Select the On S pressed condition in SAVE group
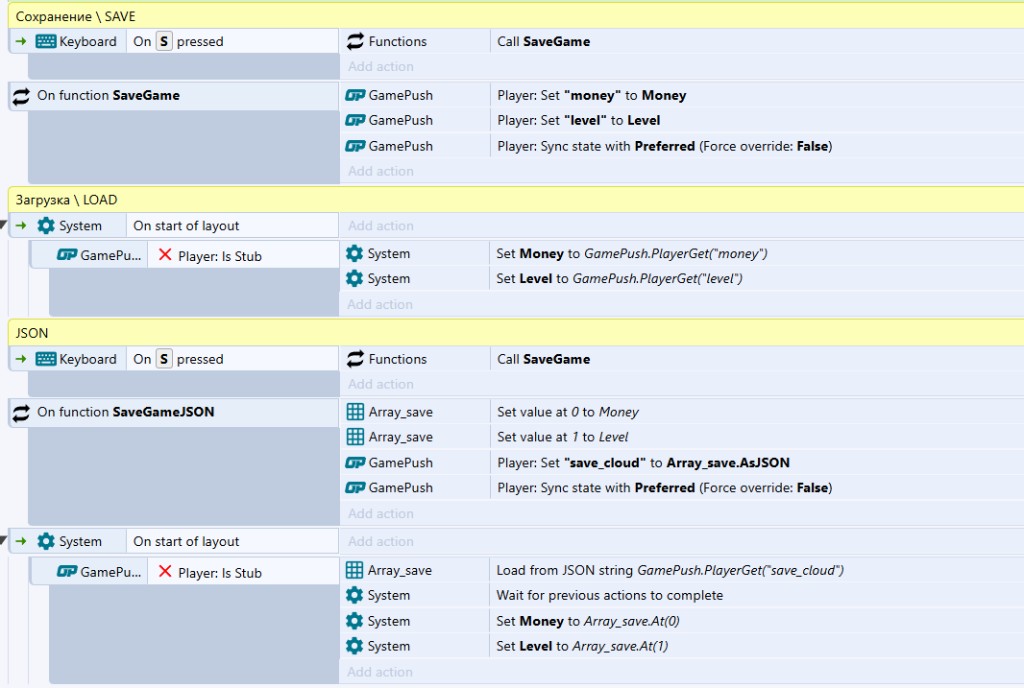The height and width of the screenshot is (688, 1024). (232, 42)
